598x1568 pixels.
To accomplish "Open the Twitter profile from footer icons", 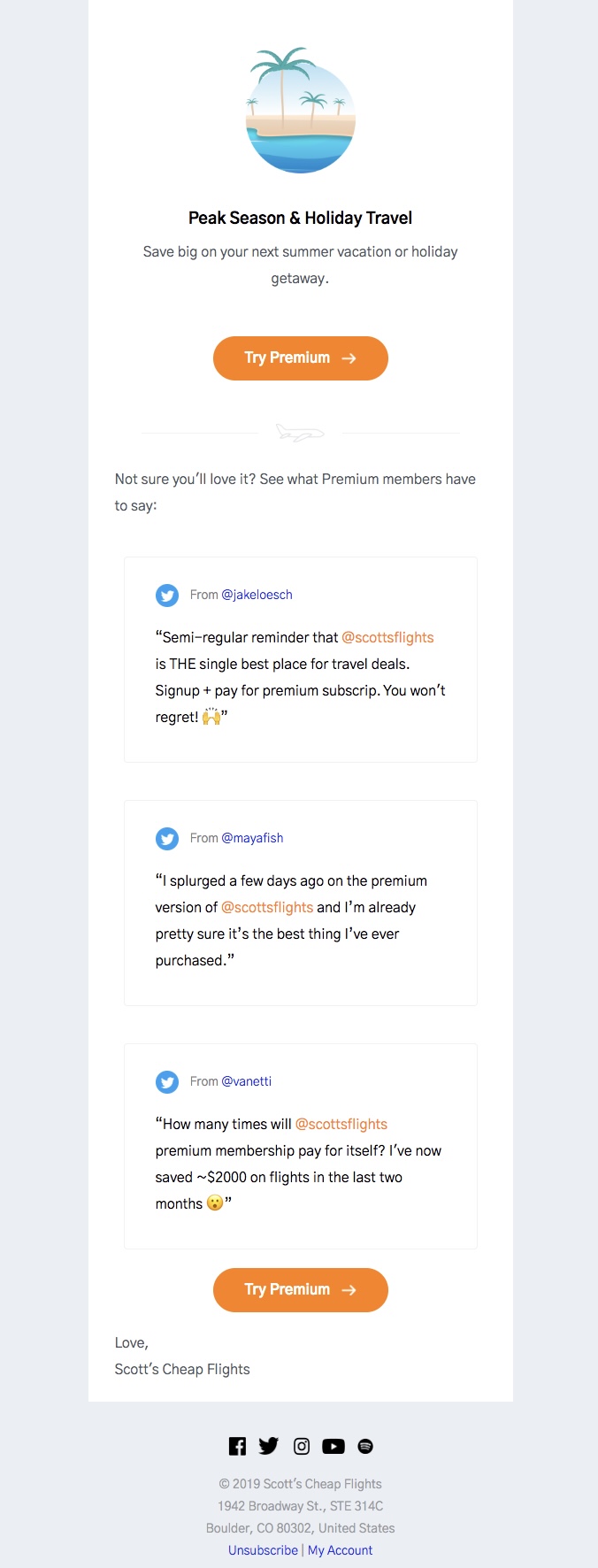I will [x=269, y=1446].
